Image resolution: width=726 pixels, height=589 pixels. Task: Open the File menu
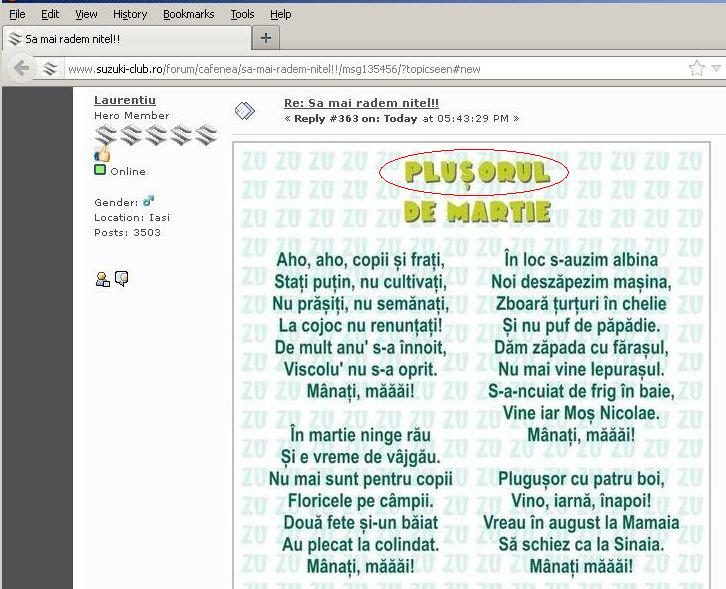17,14
